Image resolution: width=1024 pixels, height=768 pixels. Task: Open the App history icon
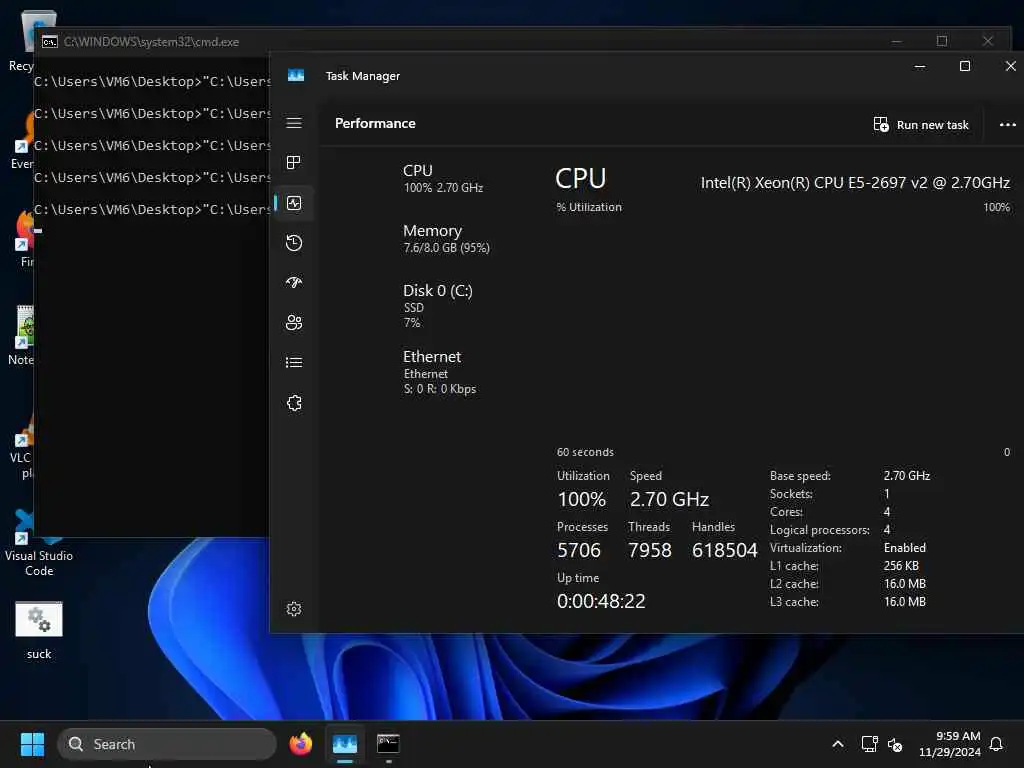[294, 243]
